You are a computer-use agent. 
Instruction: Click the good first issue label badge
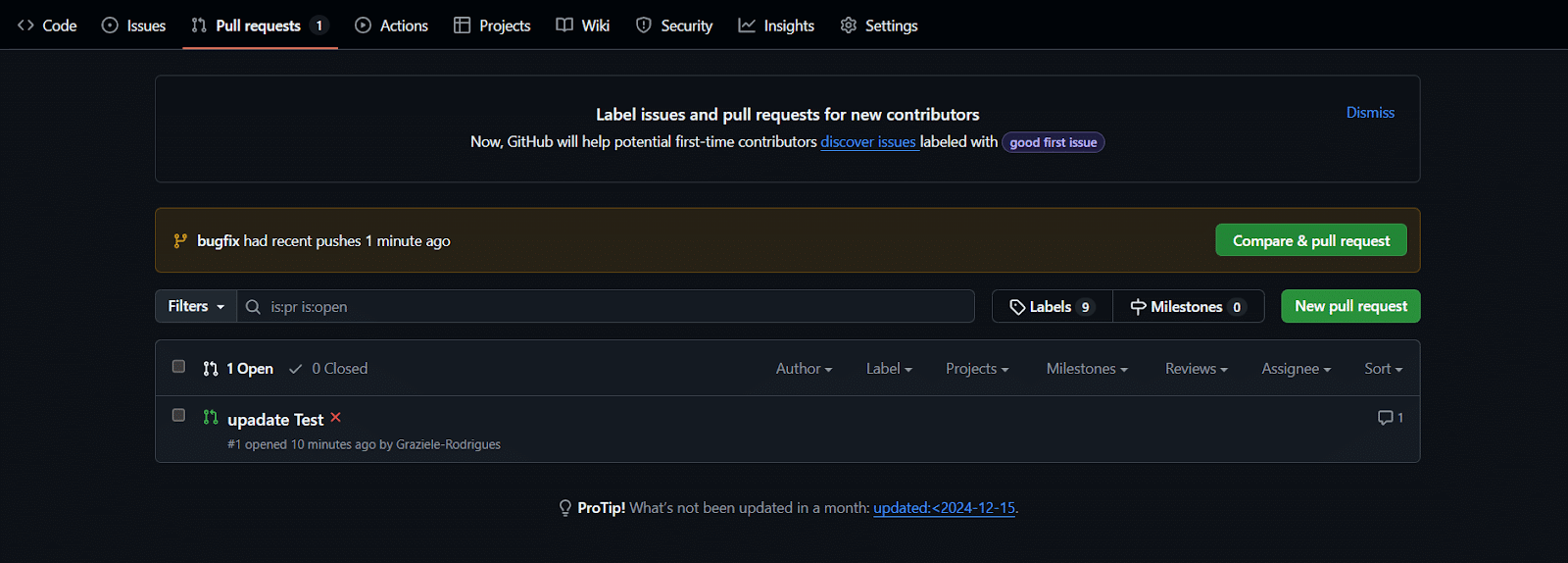point(1053,142)
